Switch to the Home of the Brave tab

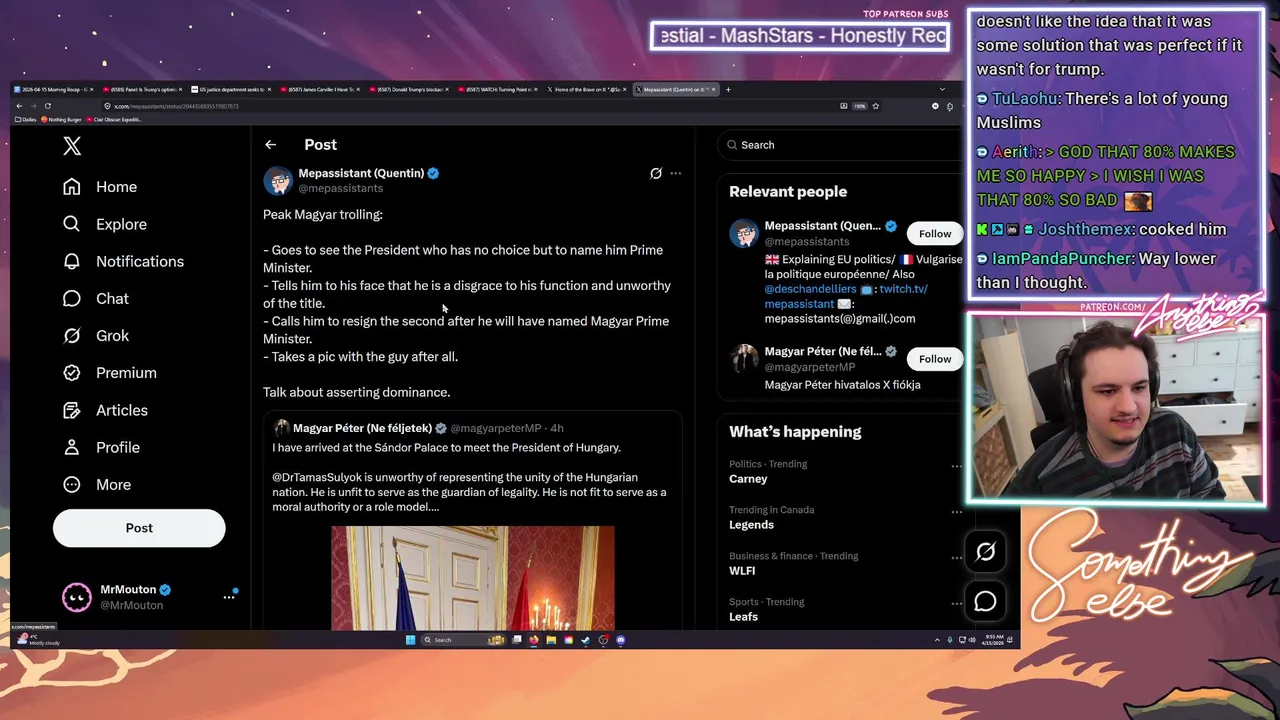coord(588,90)
